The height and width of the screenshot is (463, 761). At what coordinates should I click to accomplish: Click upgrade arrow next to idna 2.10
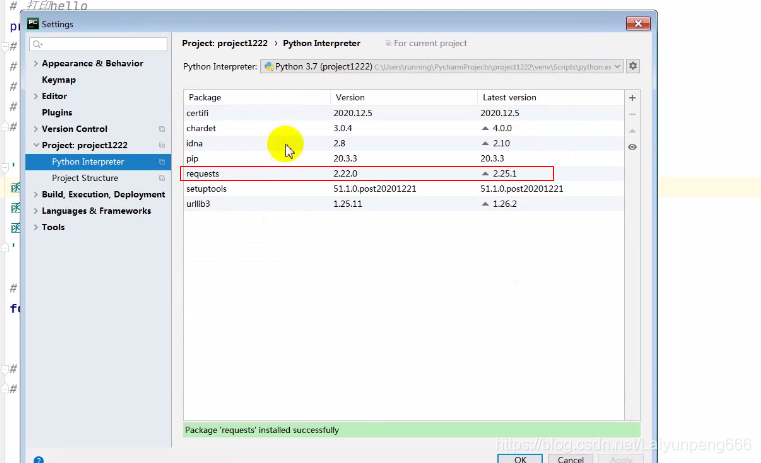485,144
